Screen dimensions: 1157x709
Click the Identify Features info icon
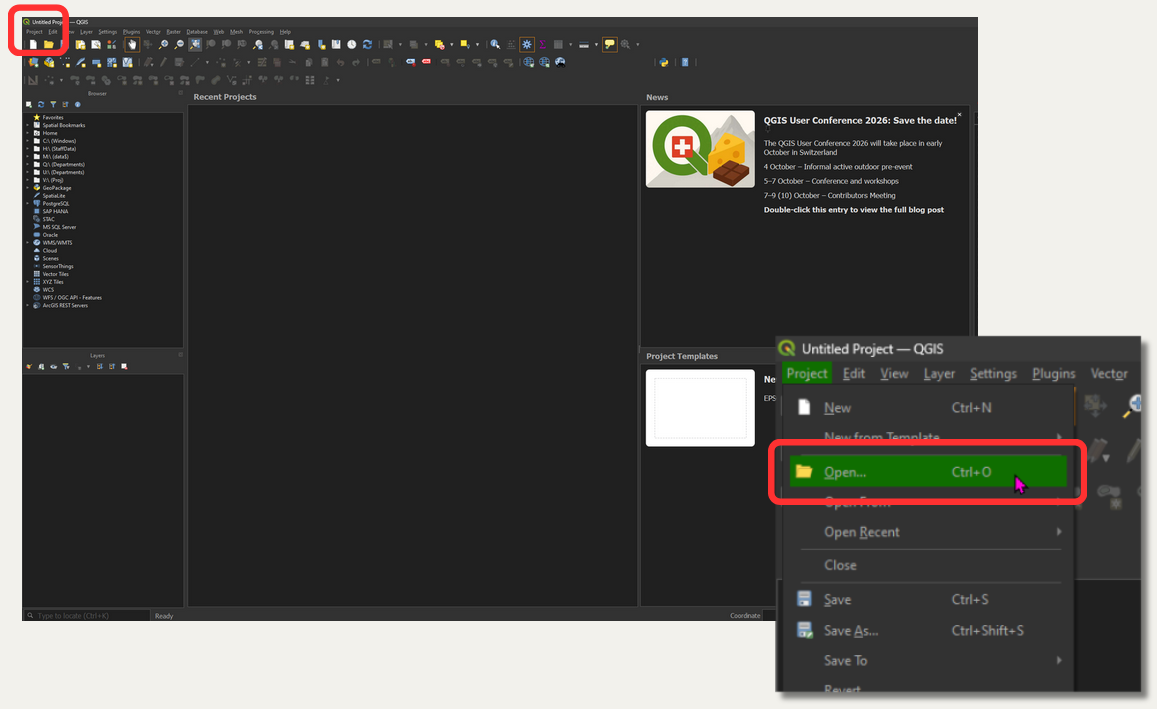pyautogui.click(x=495, y=44)
